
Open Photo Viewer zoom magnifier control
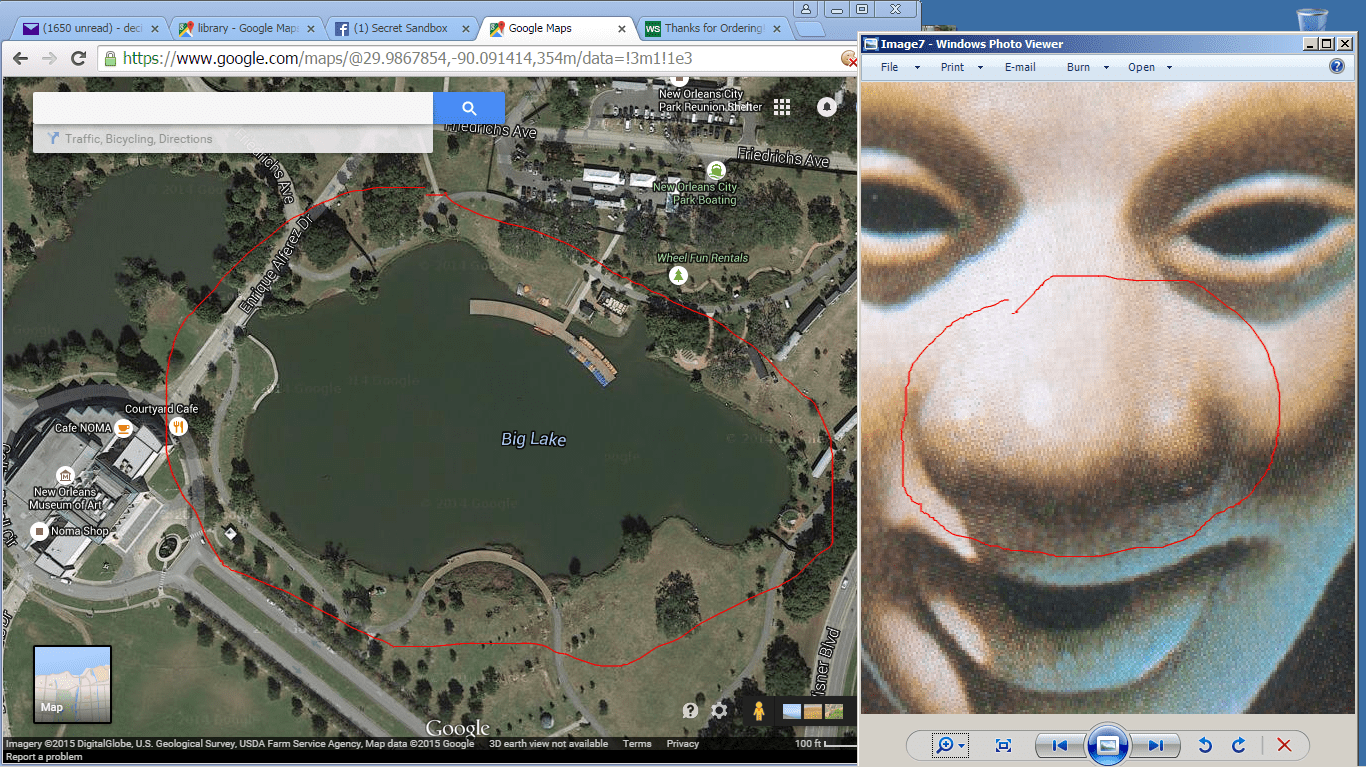[x=949, y=745]
